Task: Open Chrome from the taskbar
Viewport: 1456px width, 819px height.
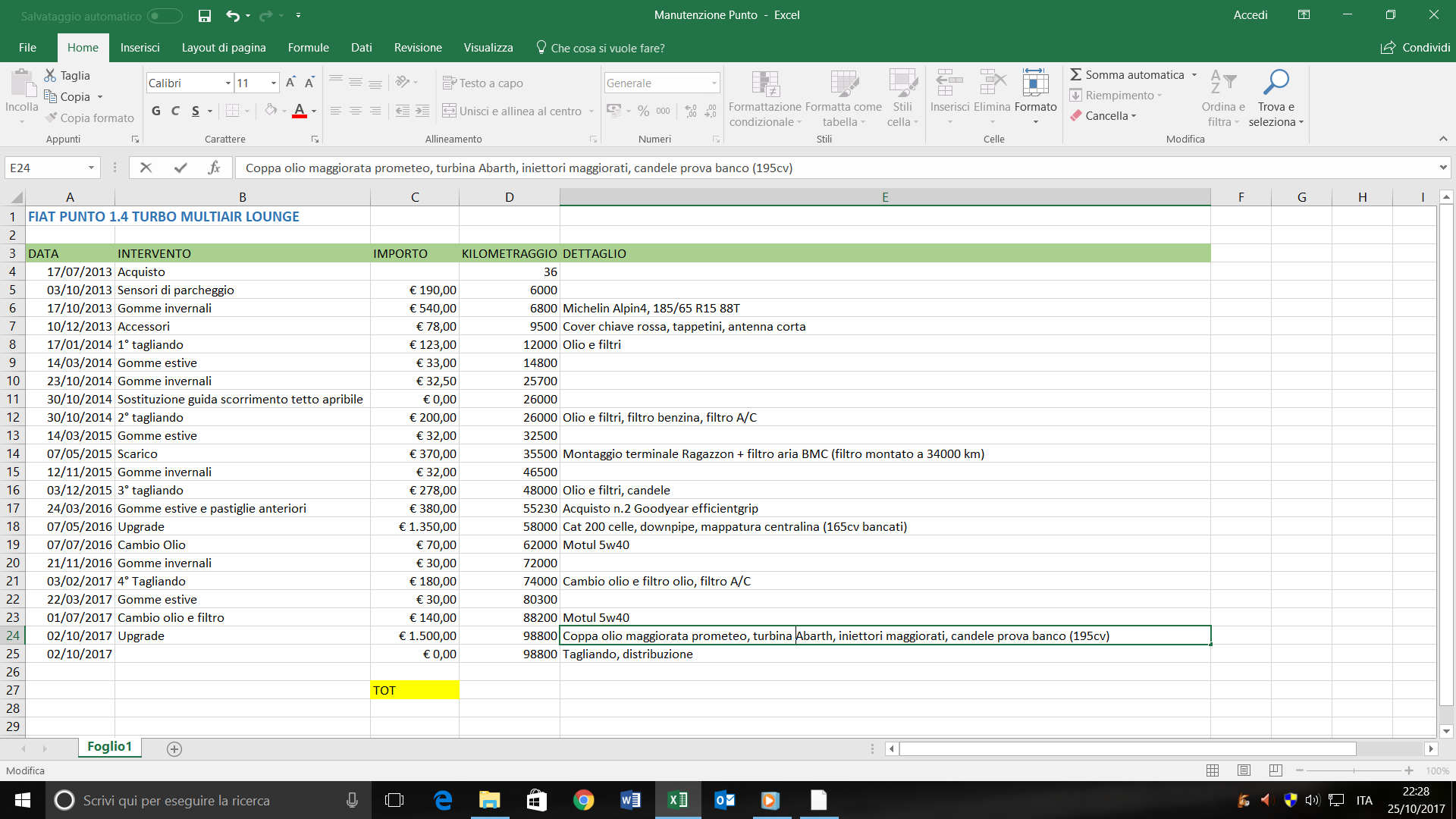Action: coord(583,800)
